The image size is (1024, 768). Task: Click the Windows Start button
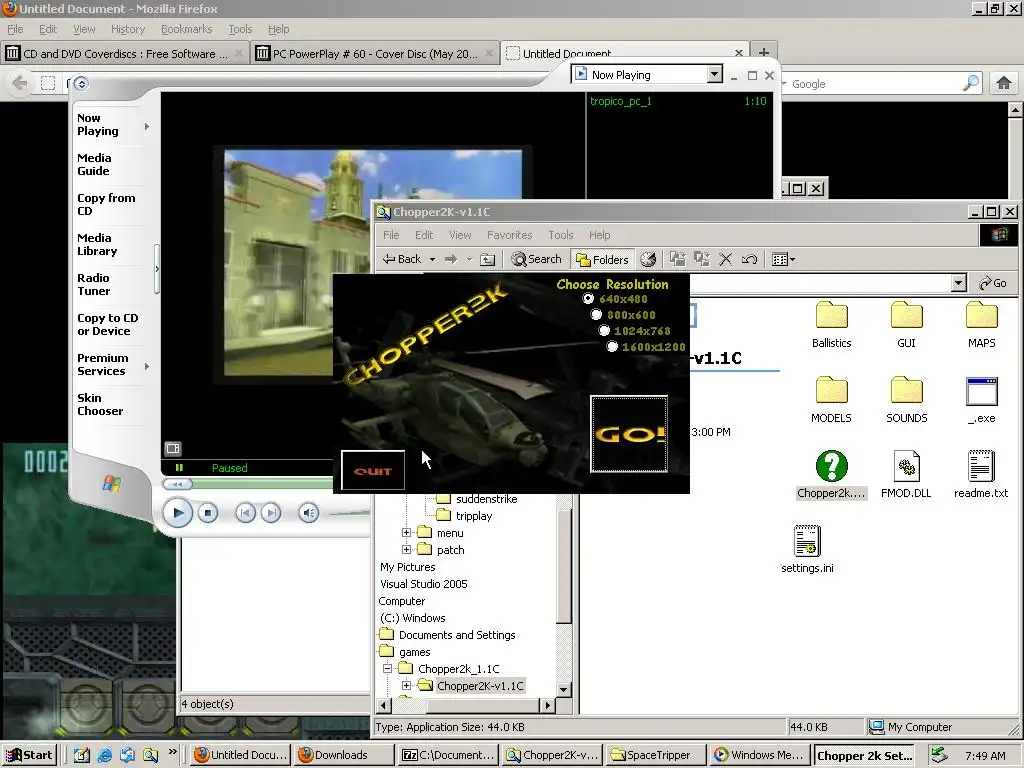click(x=29, y=755)
